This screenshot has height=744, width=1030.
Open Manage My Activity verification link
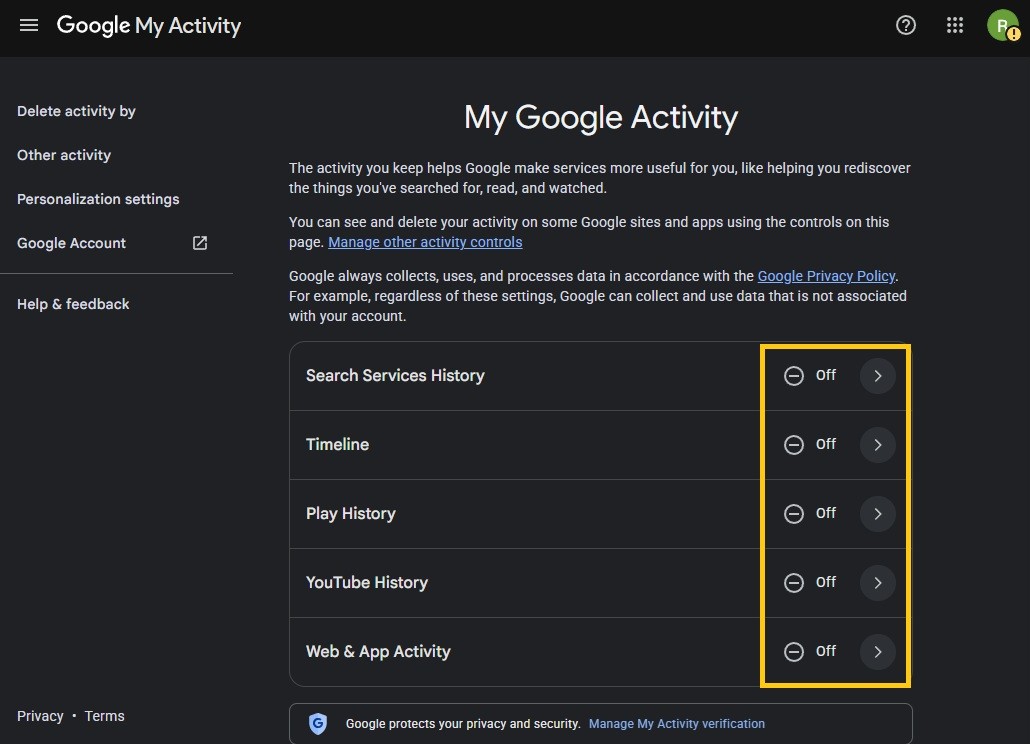coord(677,724)
